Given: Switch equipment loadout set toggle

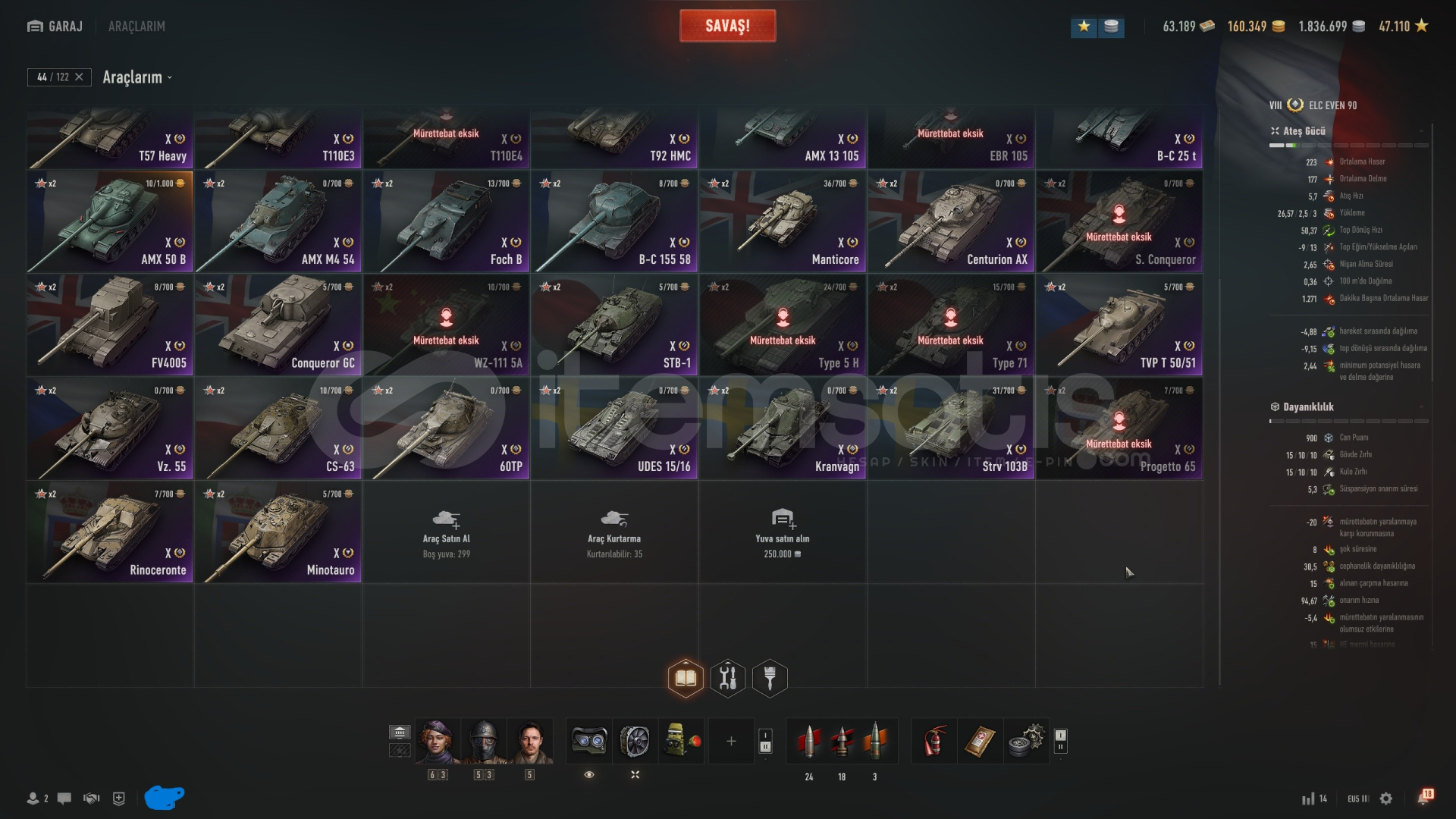Looking at the screenshot, I should (765, 741).
